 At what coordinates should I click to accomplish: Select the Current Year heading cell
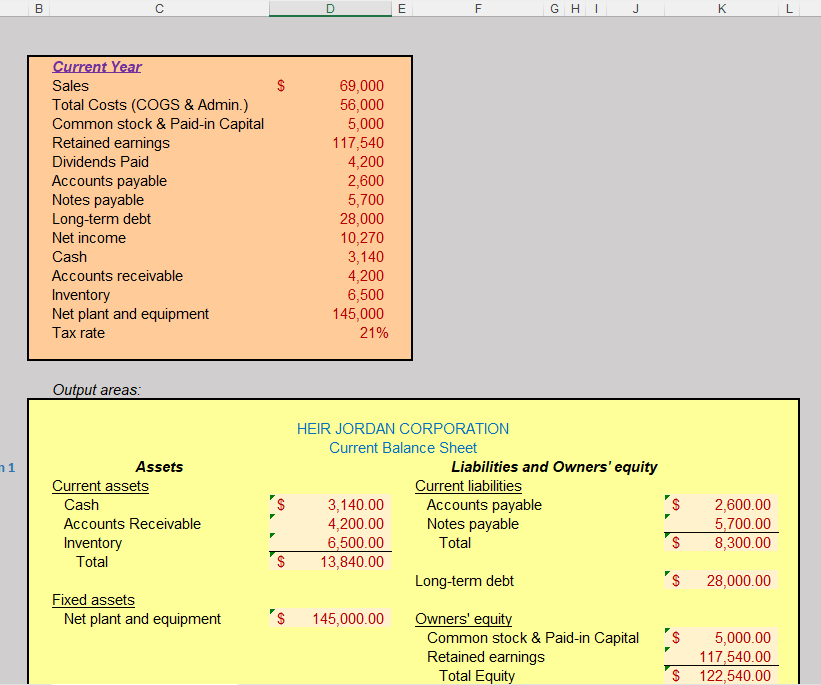point(97,66)
